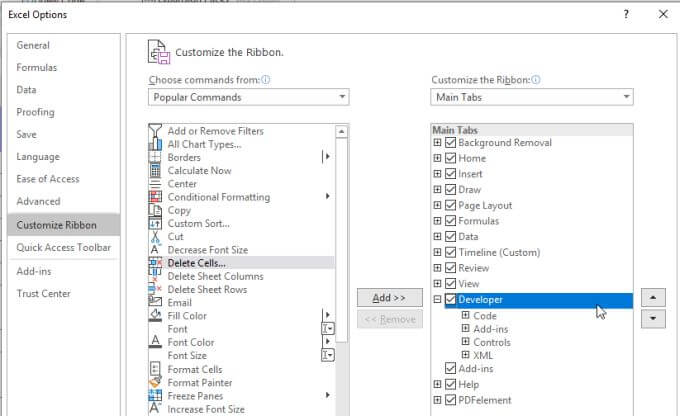The image size is (680, 416).
Task: Expand the Conditional Formatting submenu arrow
Action: pyautogui.click(x=328, y=197)
